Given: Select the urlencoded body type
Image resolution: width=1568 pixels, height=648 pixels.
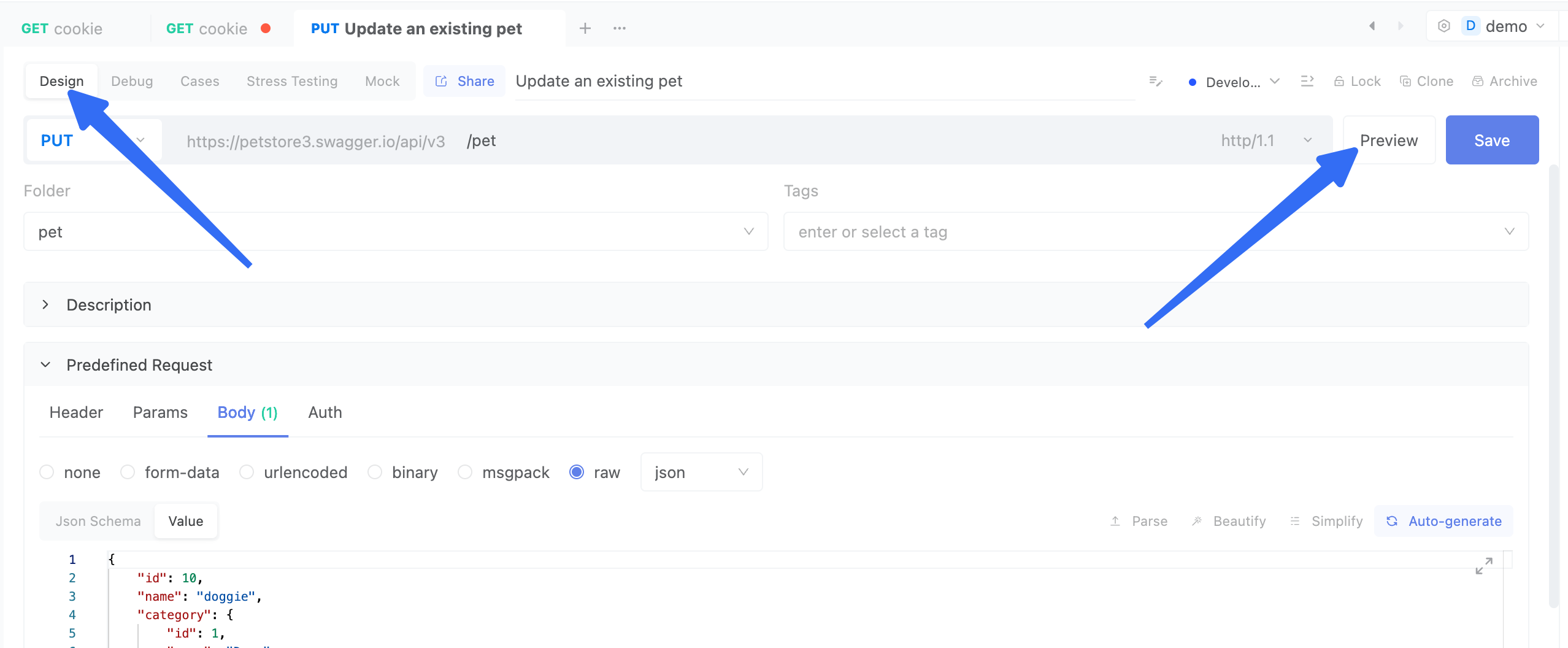Looking at the screenshot, I should pos(247,472).
